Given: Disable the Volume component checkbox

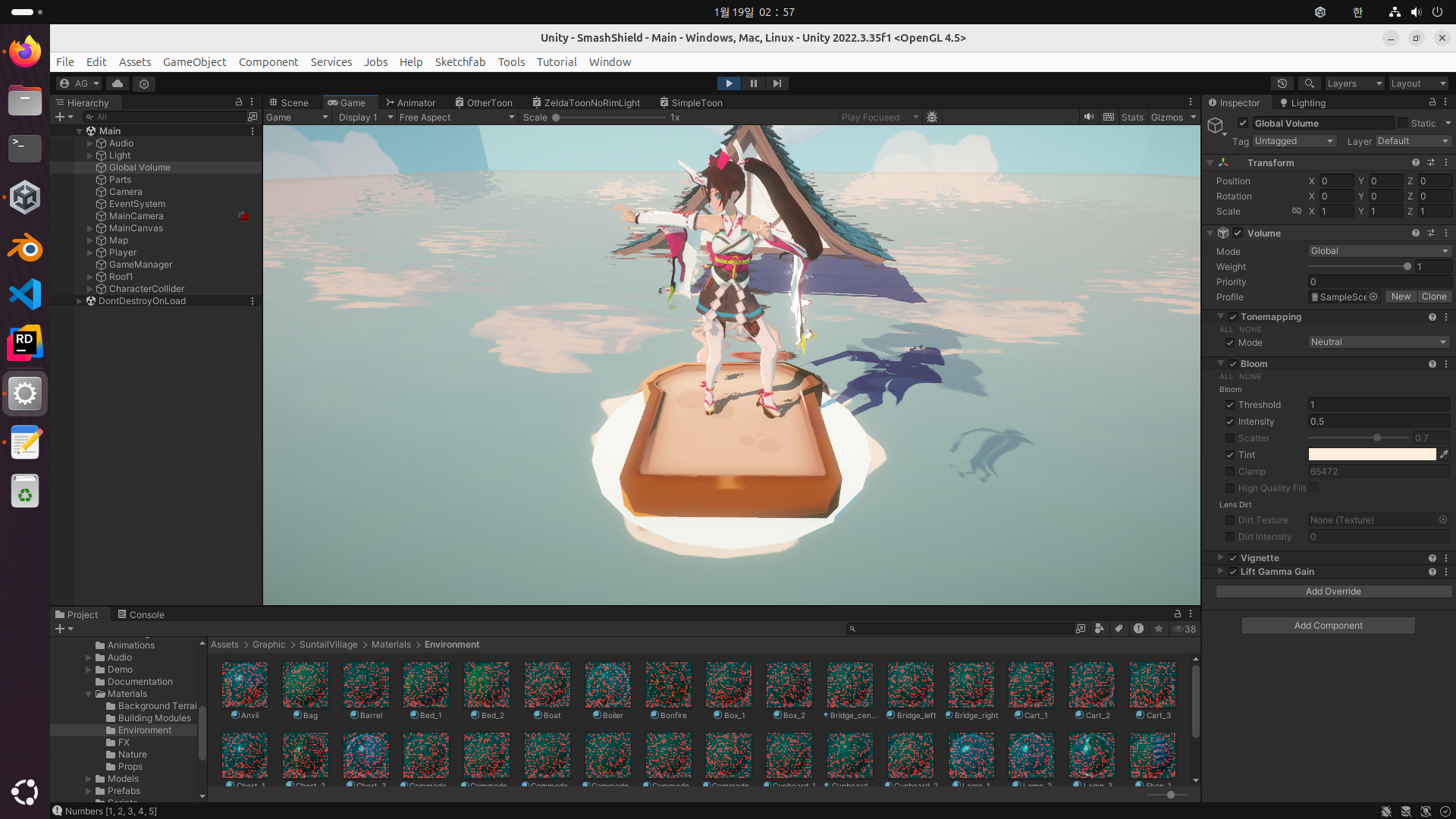Looking at the screenshot, I should click(1238, 233).
